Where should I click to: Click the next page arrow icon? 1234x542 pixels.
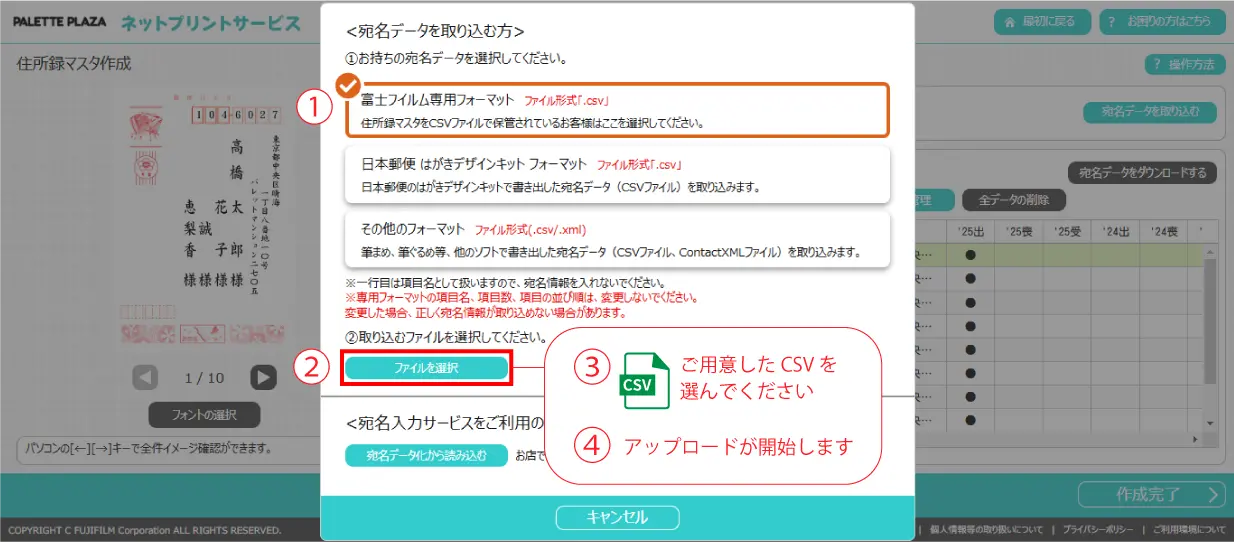coord(263,377)
